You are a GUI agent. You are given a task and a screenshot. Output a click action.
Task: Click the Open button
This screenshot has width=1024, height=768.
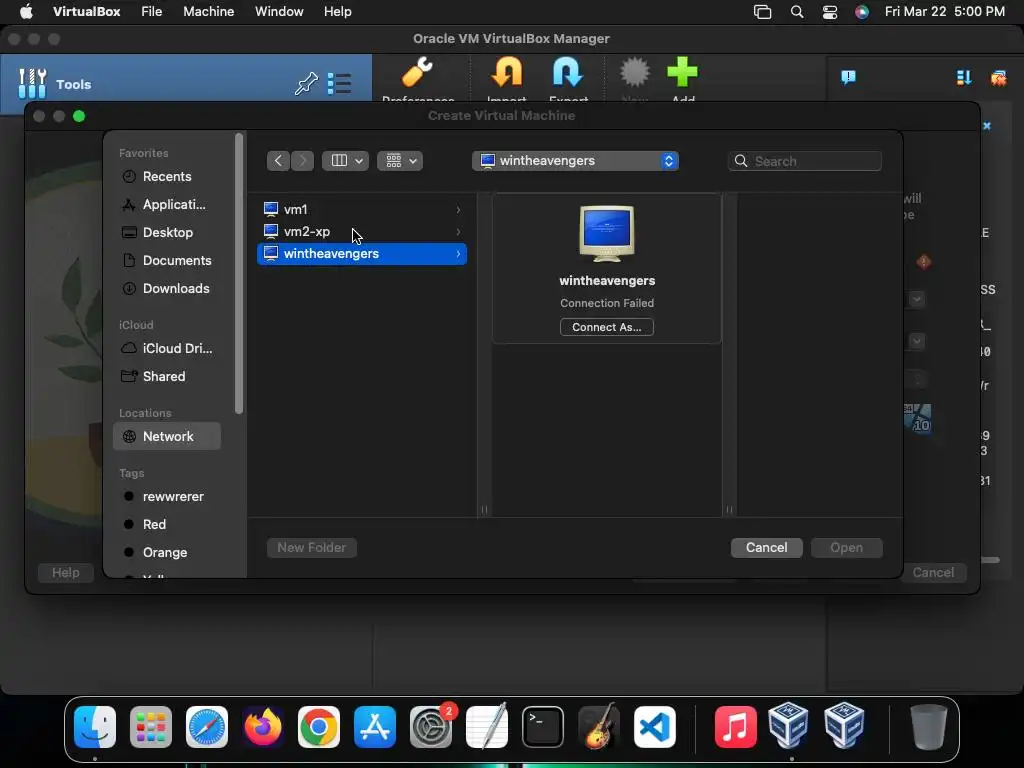pyautogui.click(x=846, y=548)
